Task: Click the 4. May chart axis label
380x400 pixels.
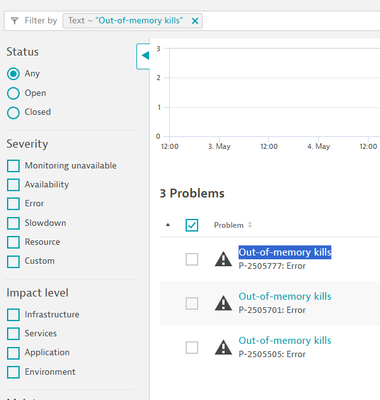Action: (x=319, y=146)
